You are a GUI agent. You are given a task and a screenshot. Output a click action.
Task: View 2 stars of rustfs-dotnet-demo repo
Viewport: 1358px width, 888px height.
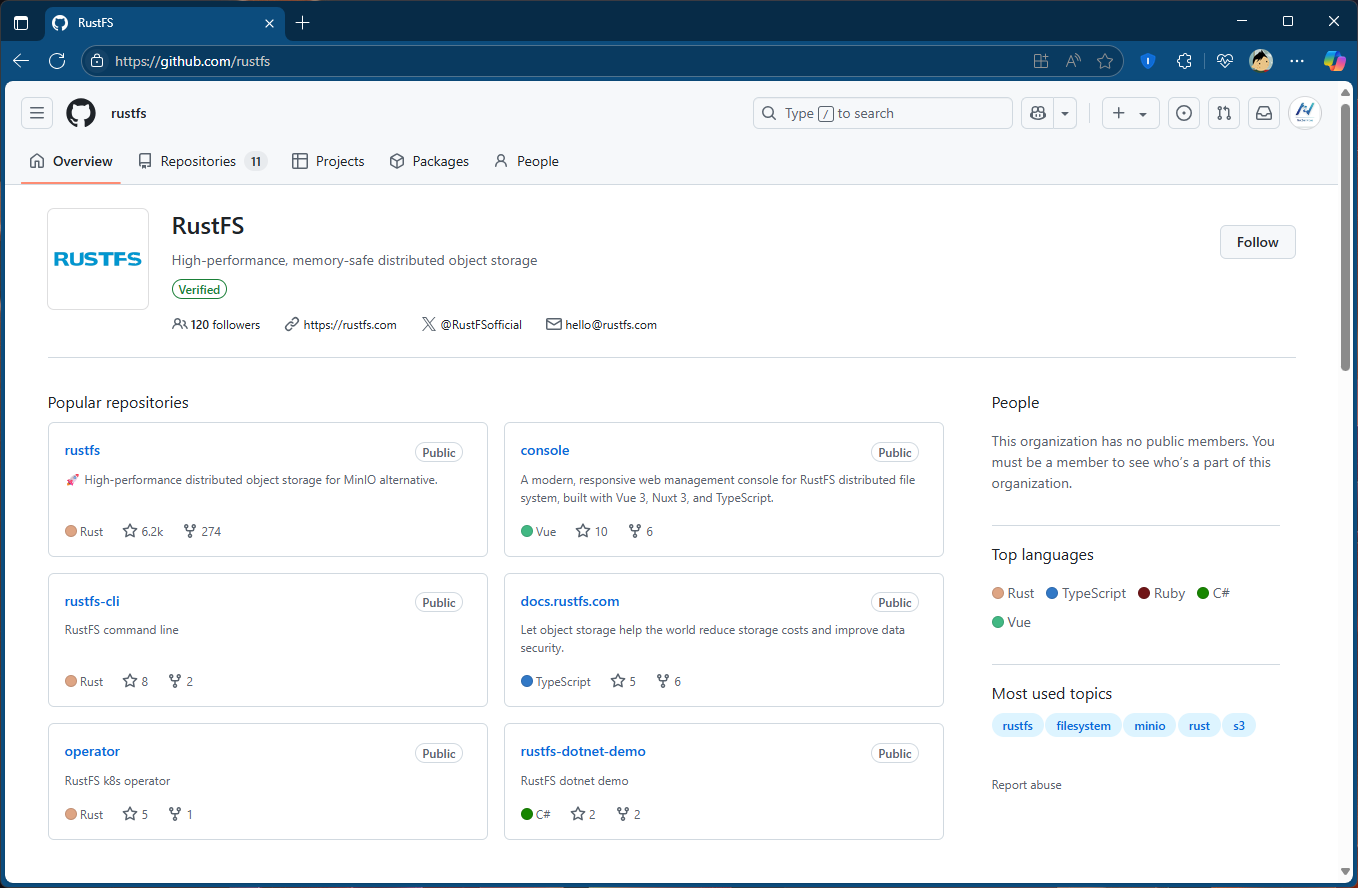(x=583, y=814)
